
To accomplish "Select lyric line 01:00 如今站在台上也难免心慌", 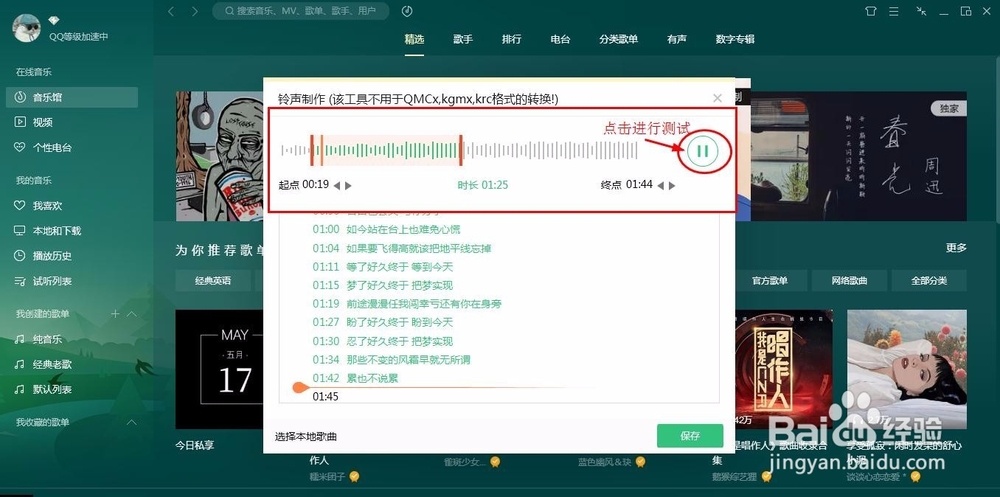I will (x=386, y=229).
